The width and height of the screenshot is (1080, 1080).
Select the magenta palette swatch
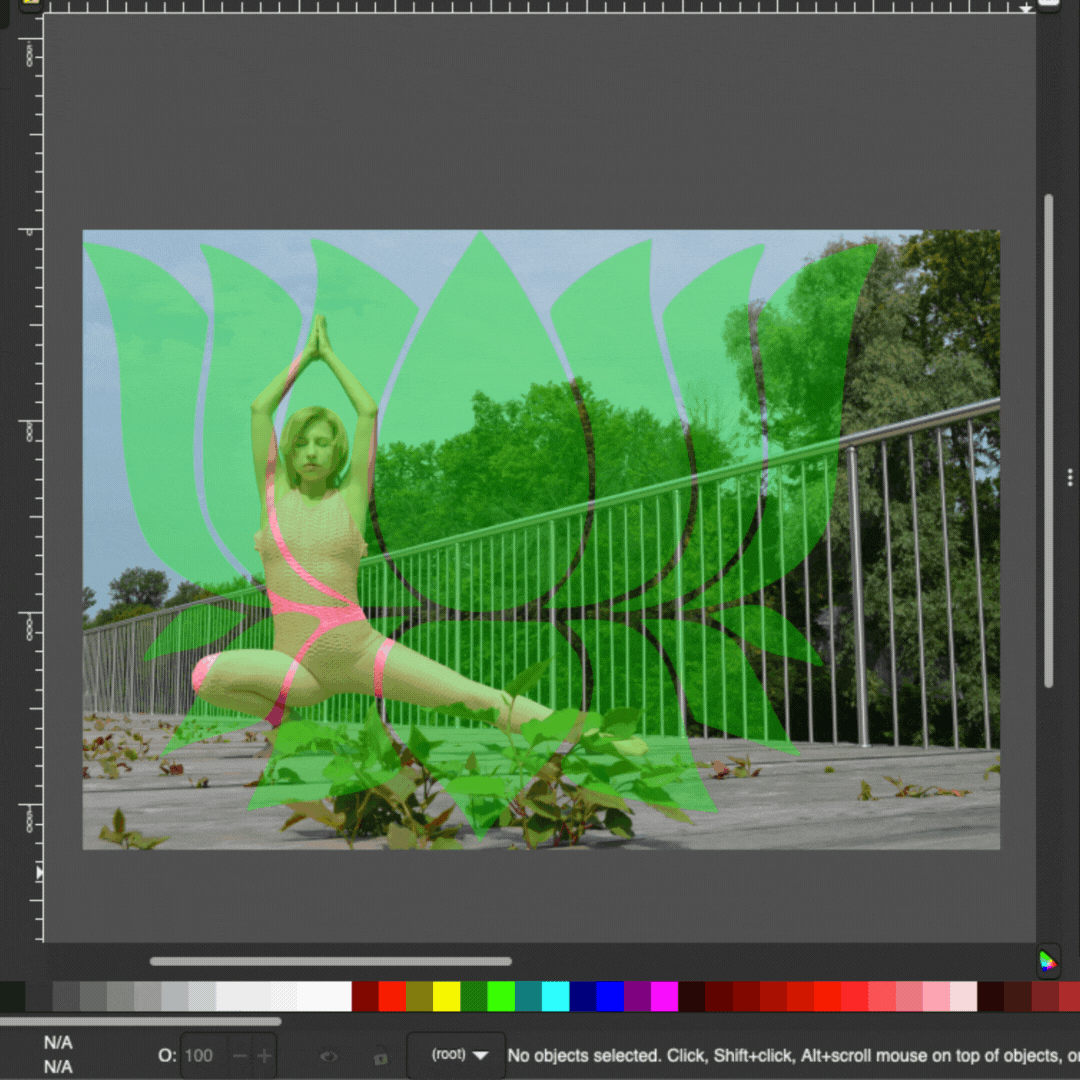664,996
